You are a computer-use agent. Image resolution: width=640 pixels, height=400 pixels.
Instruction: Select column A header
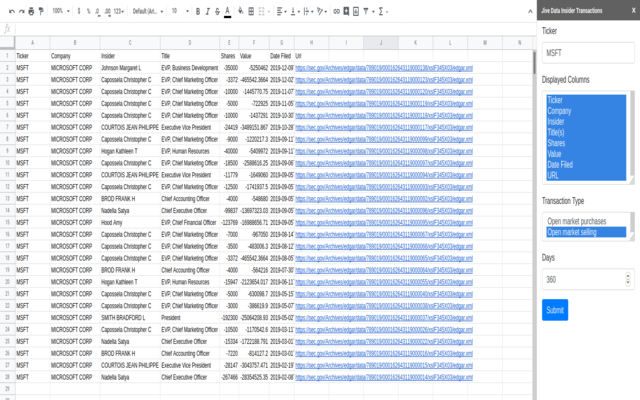[x=33, y=42]
